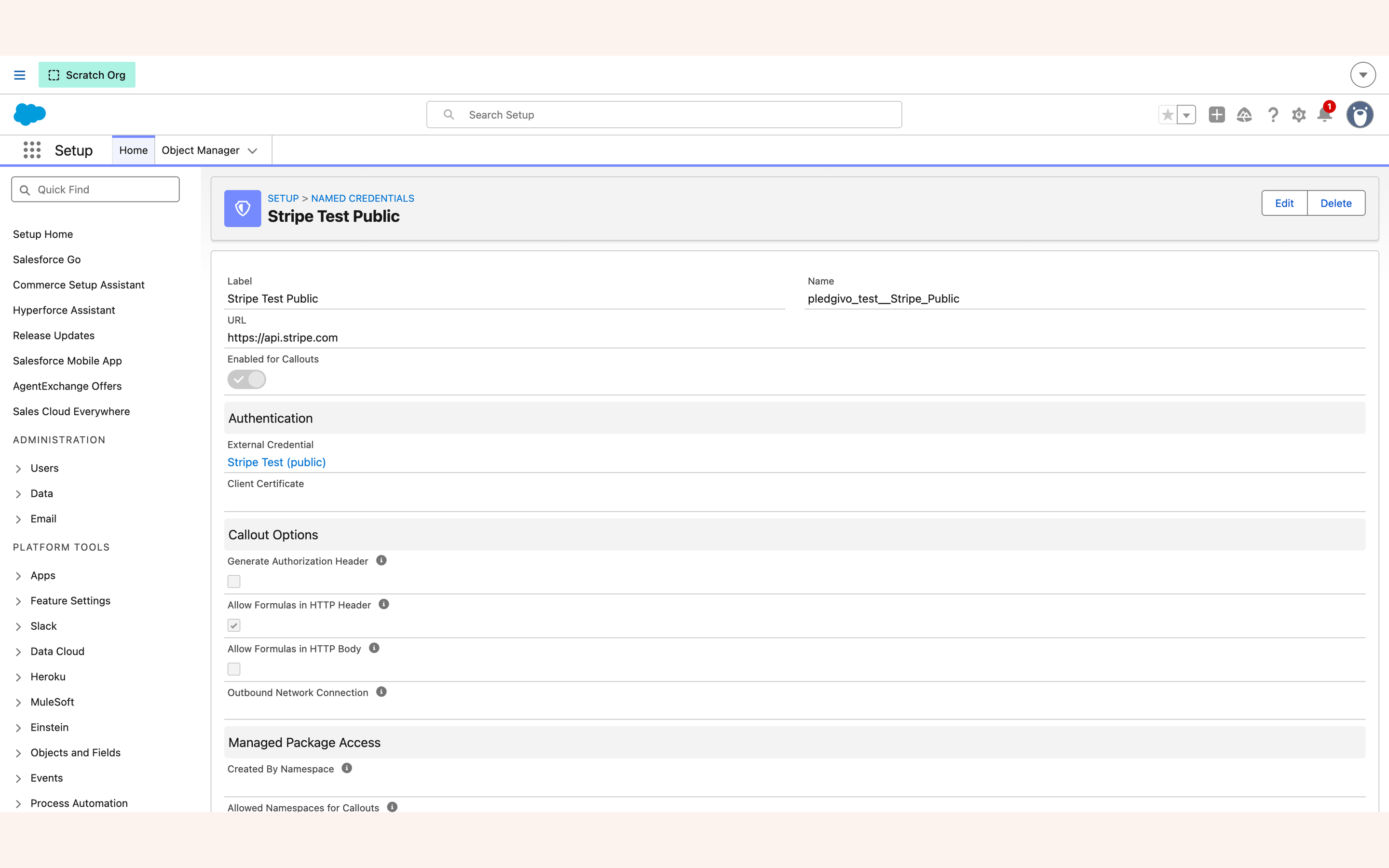The height and width of the screenshot is (868, 1389).
Task: Open Sales Cloud Everywhere
Action: coord(72,411)
